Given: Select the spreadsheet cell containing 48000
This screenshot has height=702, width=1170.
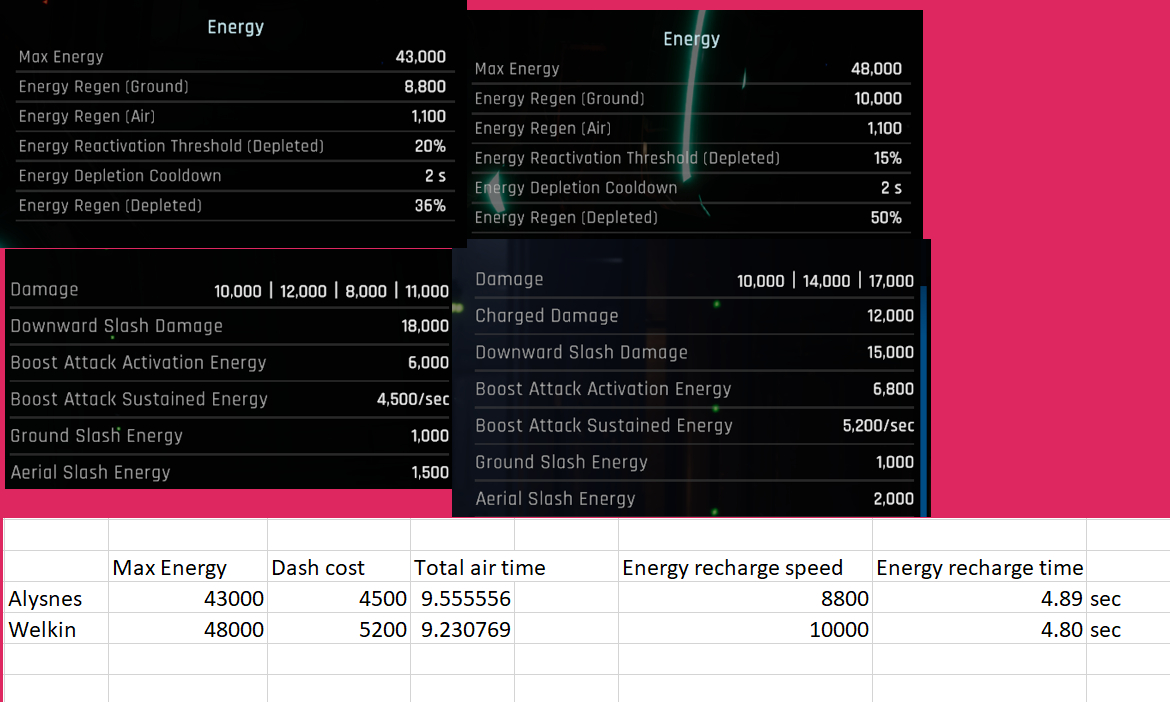Looking at the screenshot, I should coord(188,629).
